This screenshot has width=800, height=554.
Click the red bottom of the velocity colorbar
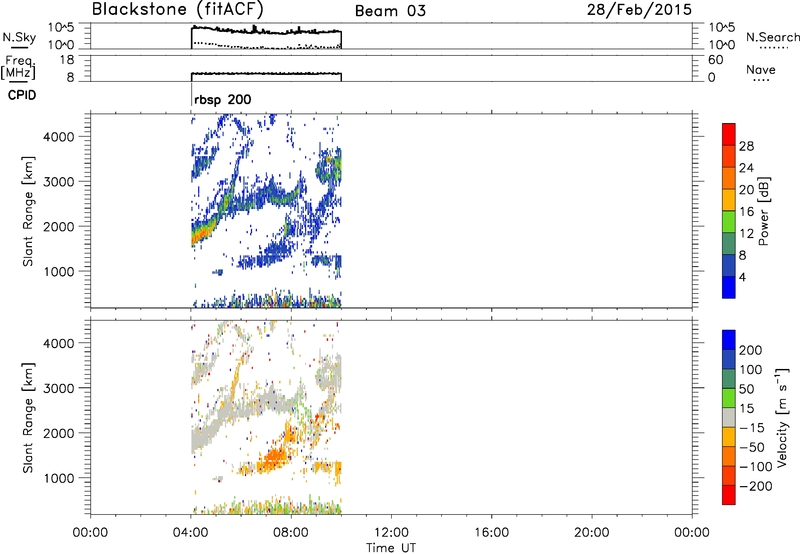pyautogui.click(x=729, y=495)
